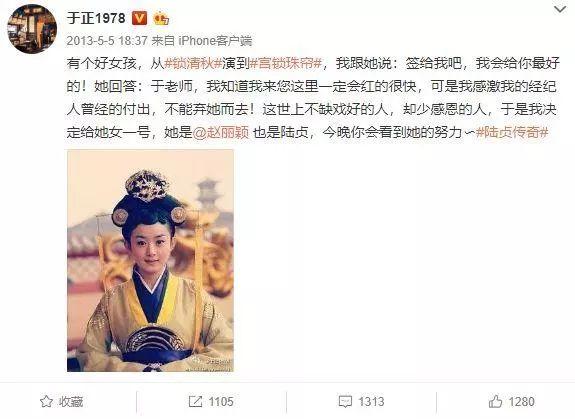
Task: Click the comment speech bubble icon
Action: coord(345,402)
